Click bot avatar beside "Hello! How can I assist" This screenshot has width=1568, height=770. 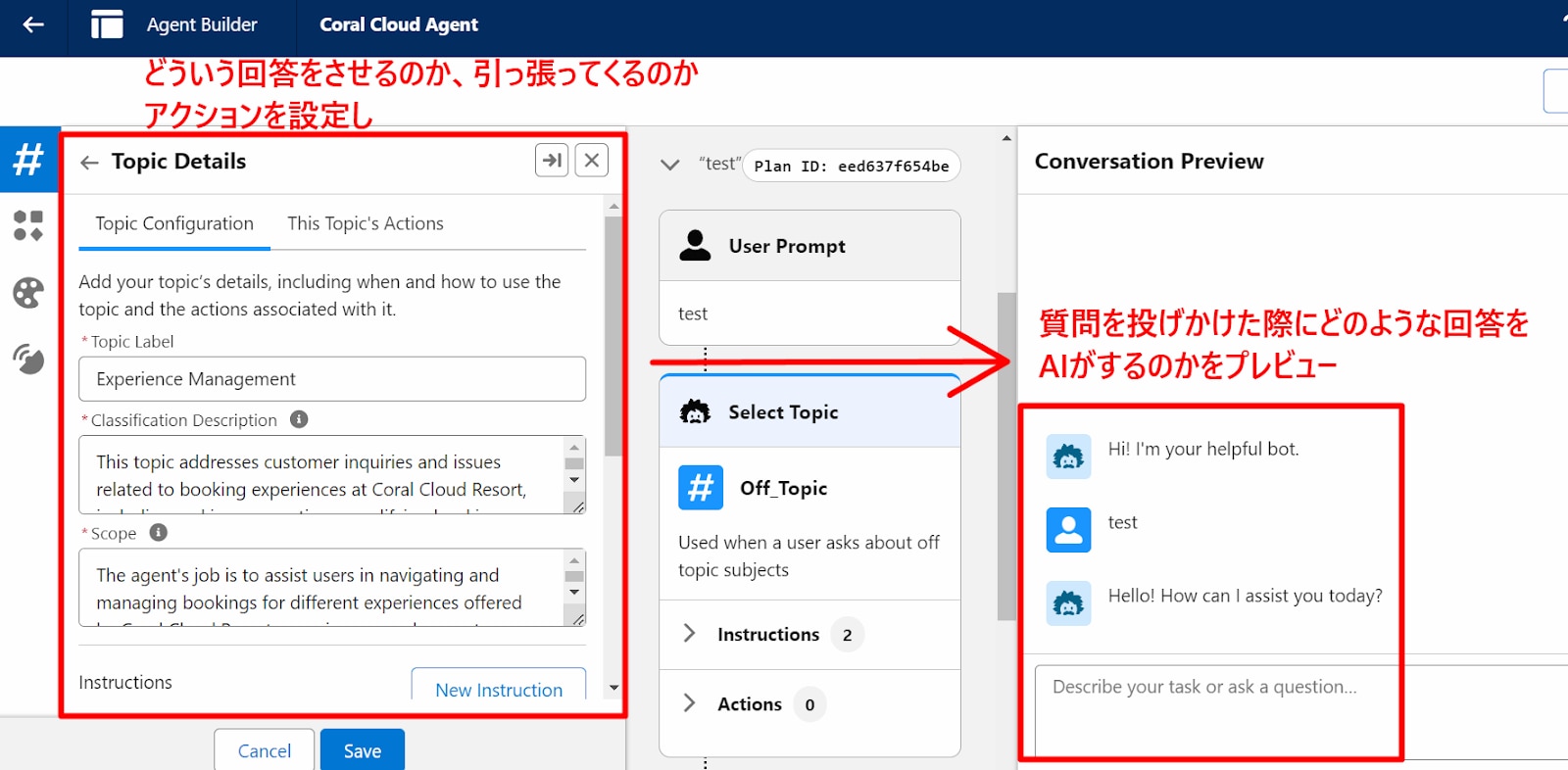point(1068,603)
